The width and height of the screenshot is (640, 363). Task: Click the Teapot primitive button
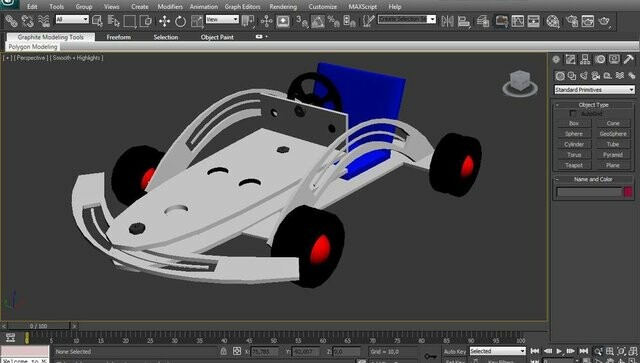(574, 165)
